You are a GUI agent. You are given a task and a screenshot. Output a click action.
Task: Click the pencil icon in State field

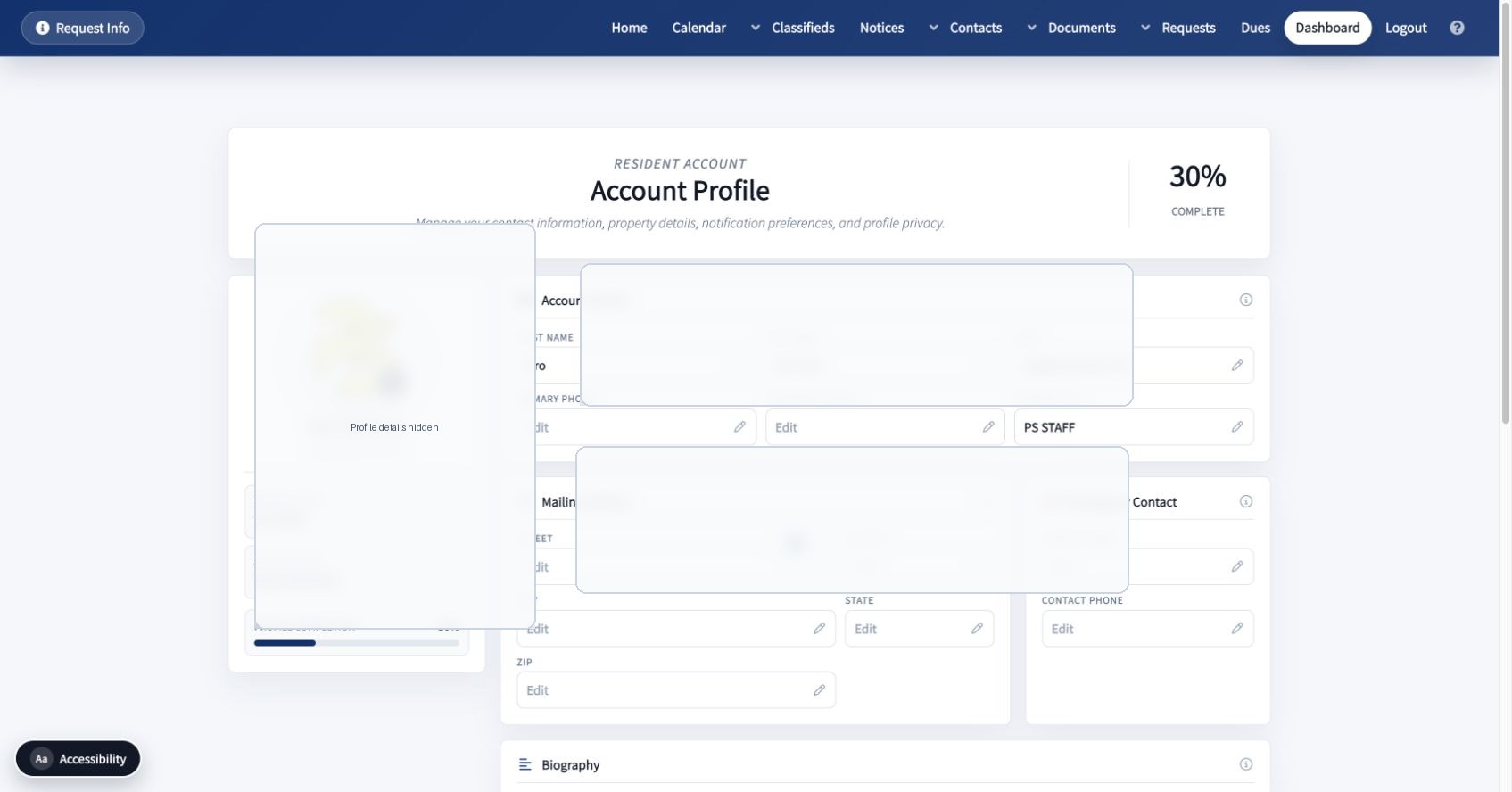(977, 629)
